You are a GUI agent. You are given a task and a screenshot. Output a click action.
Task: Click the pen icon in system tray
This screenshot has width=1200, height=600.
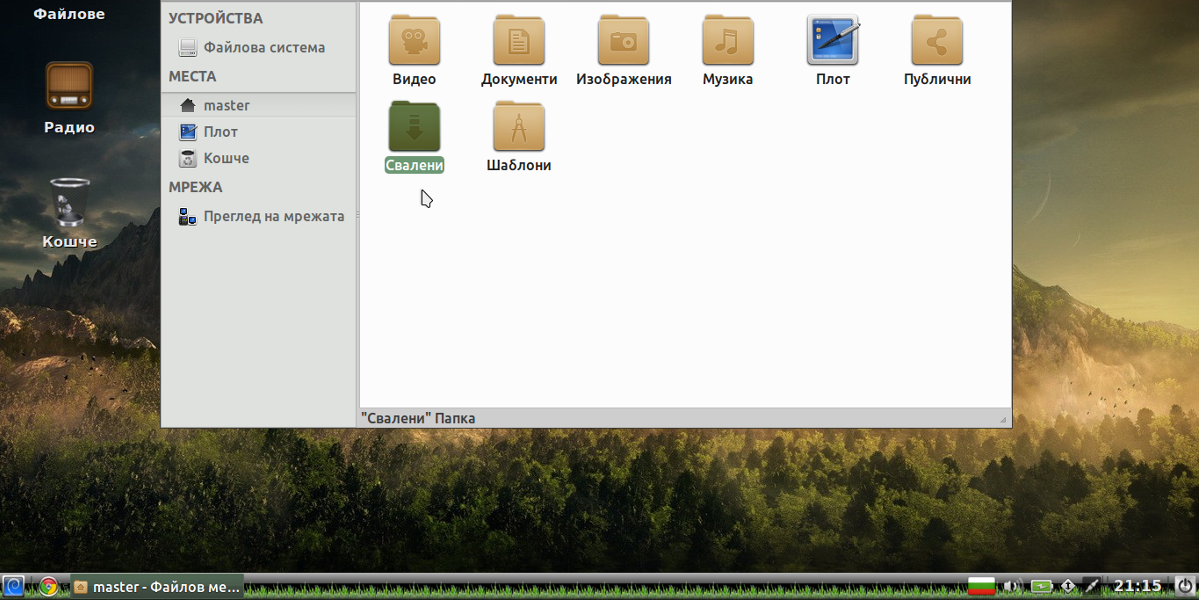[x=1092, y=586]
